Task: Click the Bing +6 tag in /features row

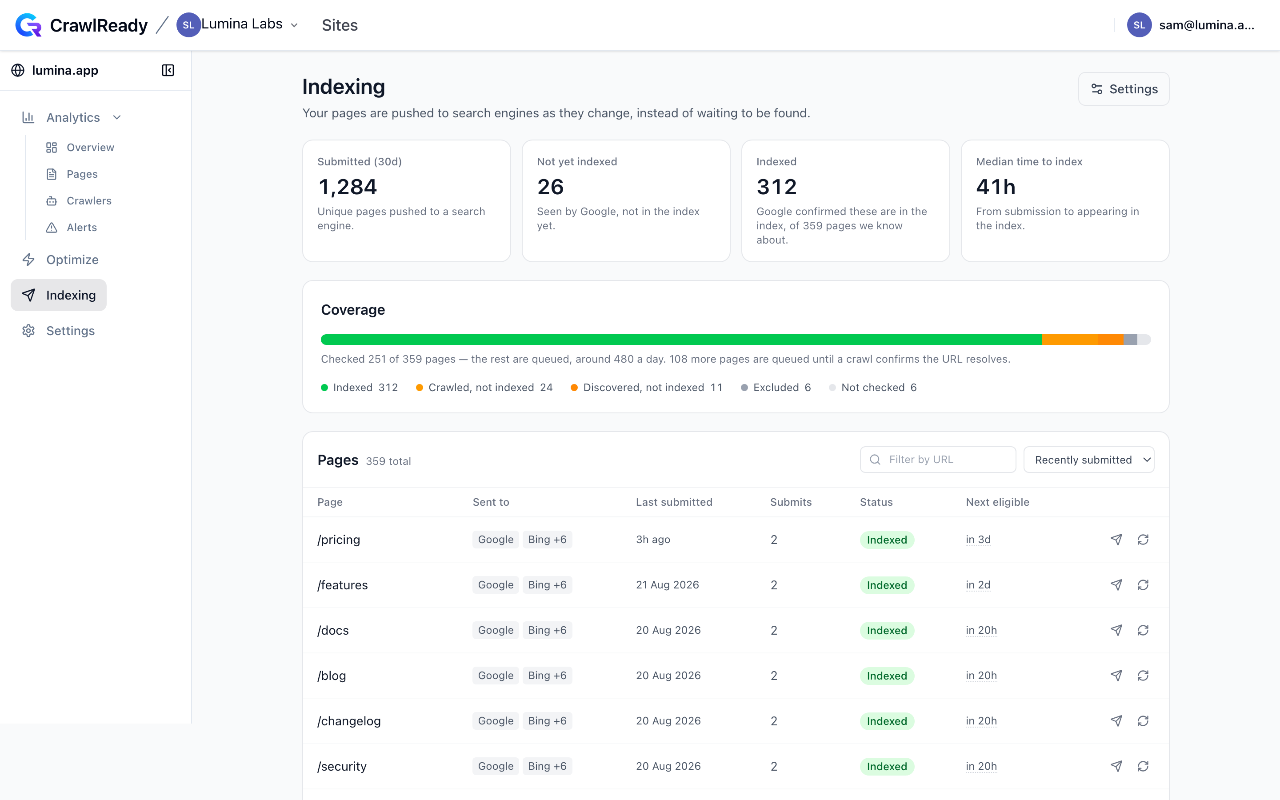Action: [547, 585]
